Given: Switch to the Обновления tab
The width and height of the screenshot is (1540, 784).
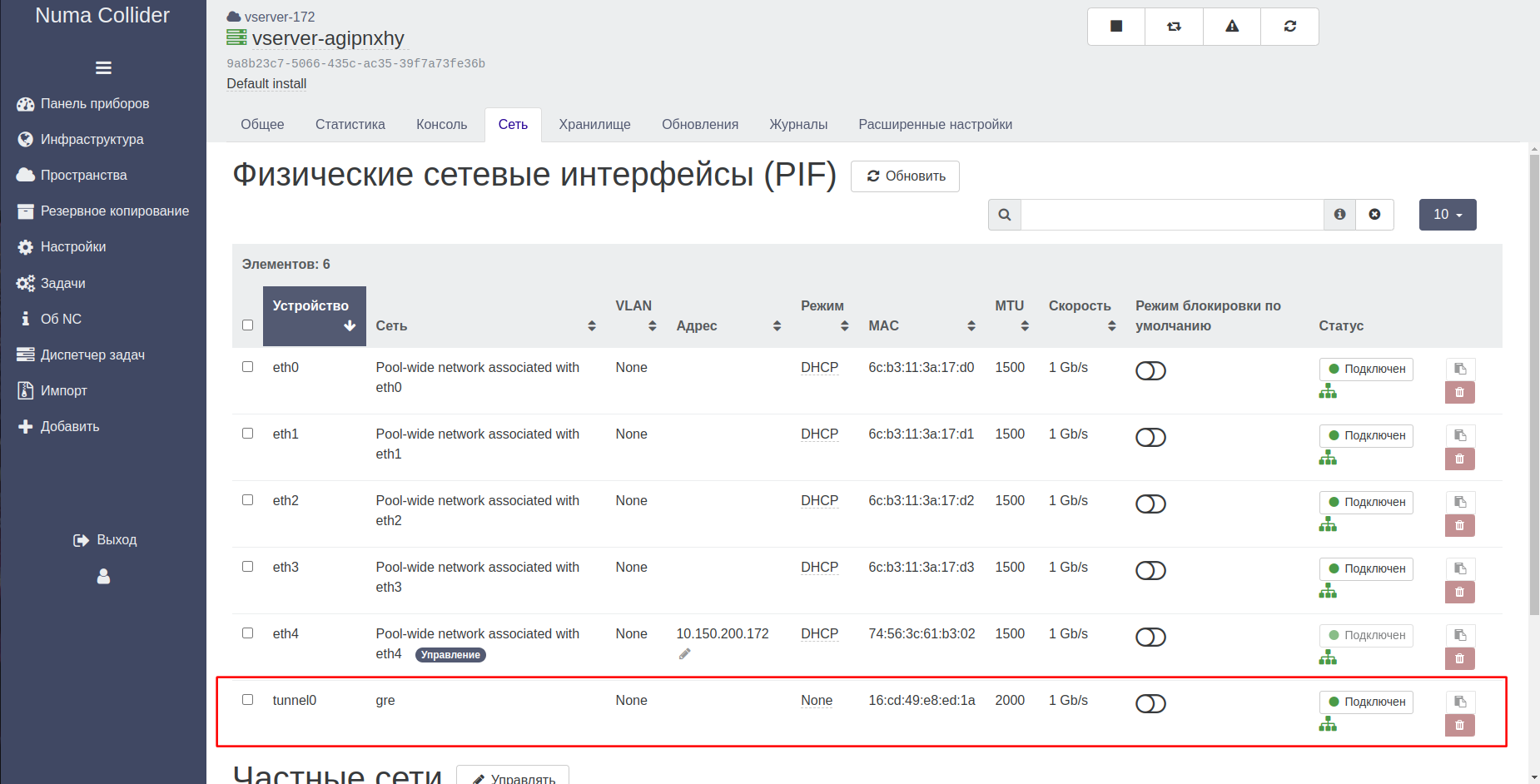Looking at the screenshot, I should tap(700, 125).
